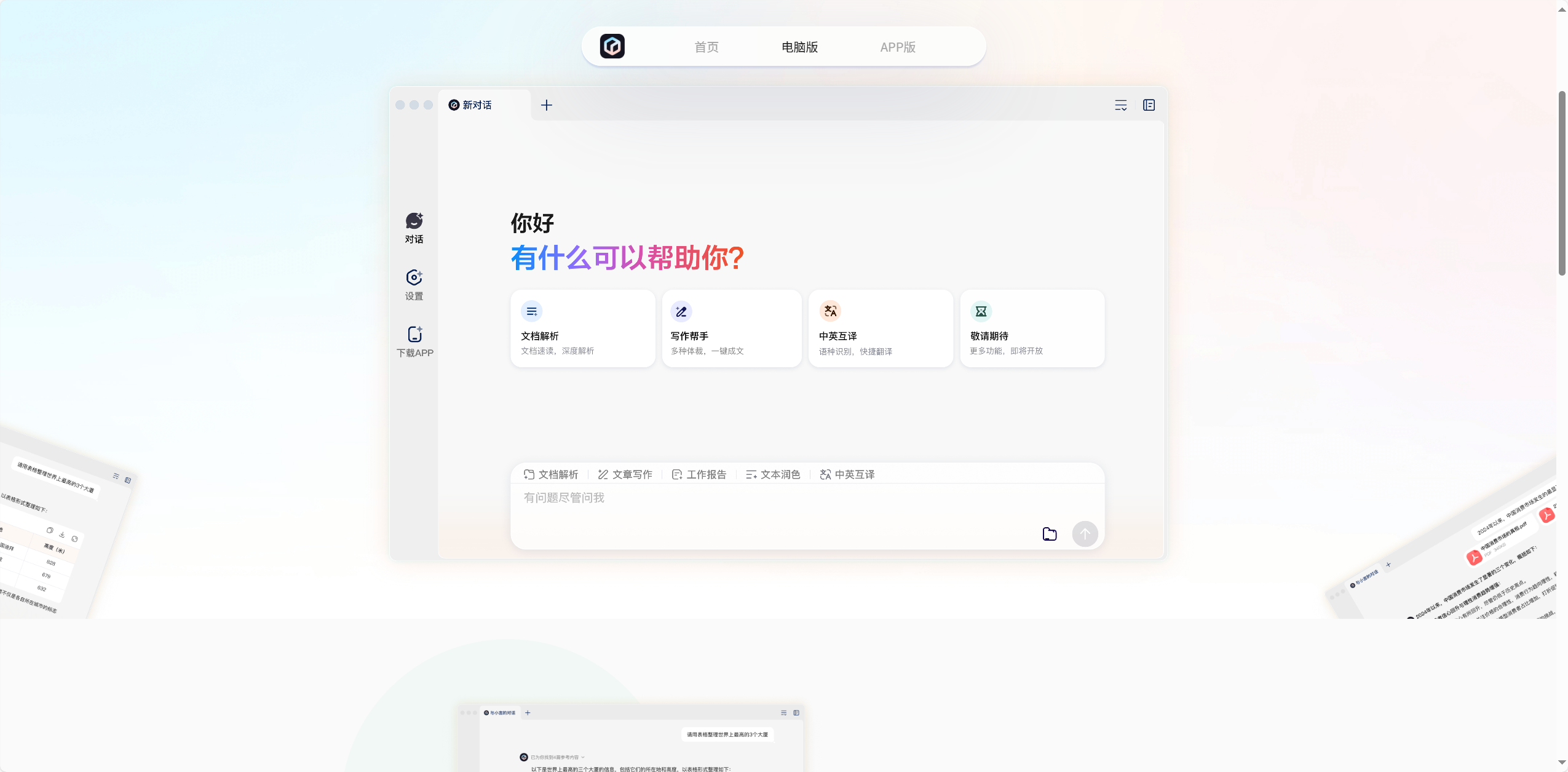Click the 写作帮手 pencil icon
Viewport: 1568px width, 772px height.
(681, 311)
